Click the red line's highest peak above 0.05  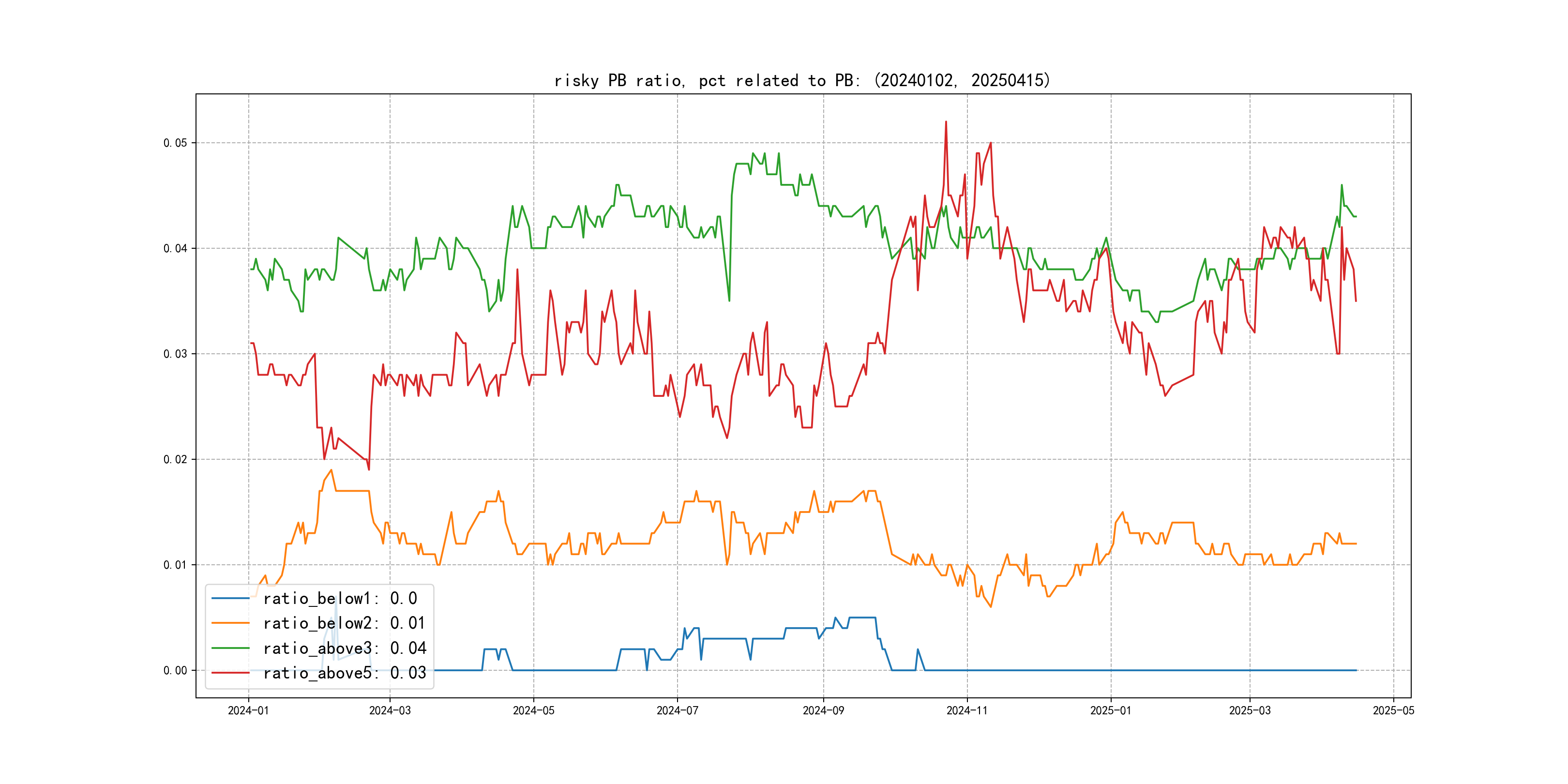tap(946, 122)
